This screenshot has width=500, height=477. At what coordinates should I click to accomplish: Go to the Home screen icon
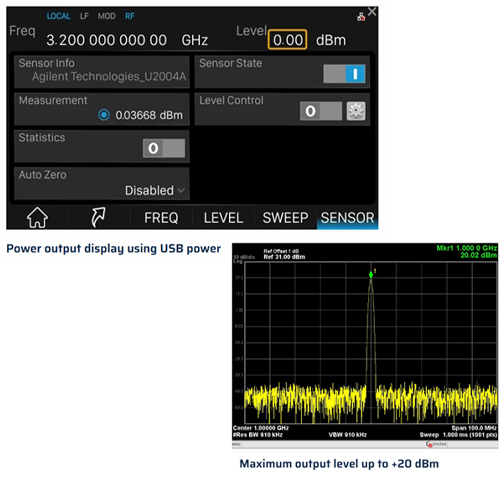point(37,217)
